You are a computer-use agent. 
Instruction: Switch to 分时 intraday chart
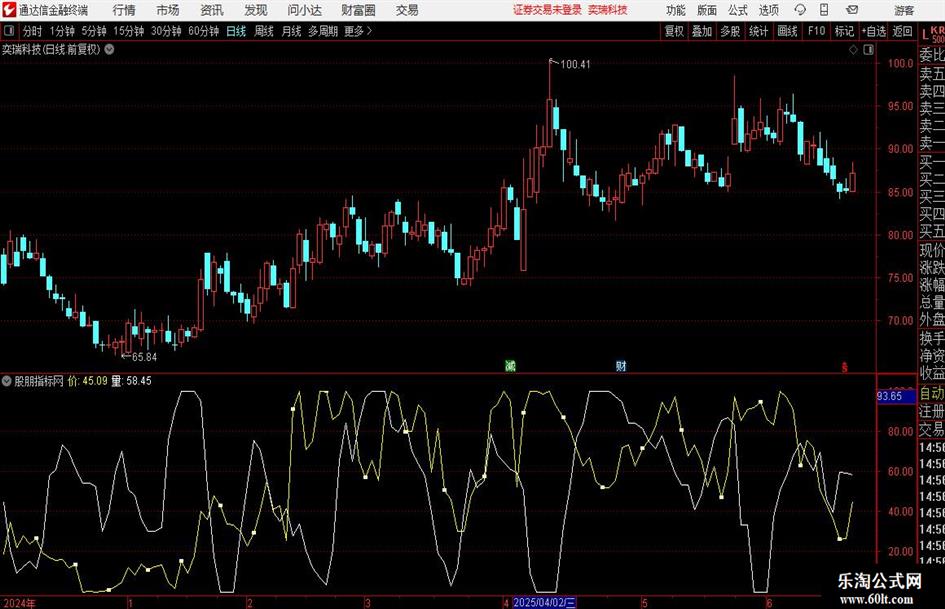33,31
